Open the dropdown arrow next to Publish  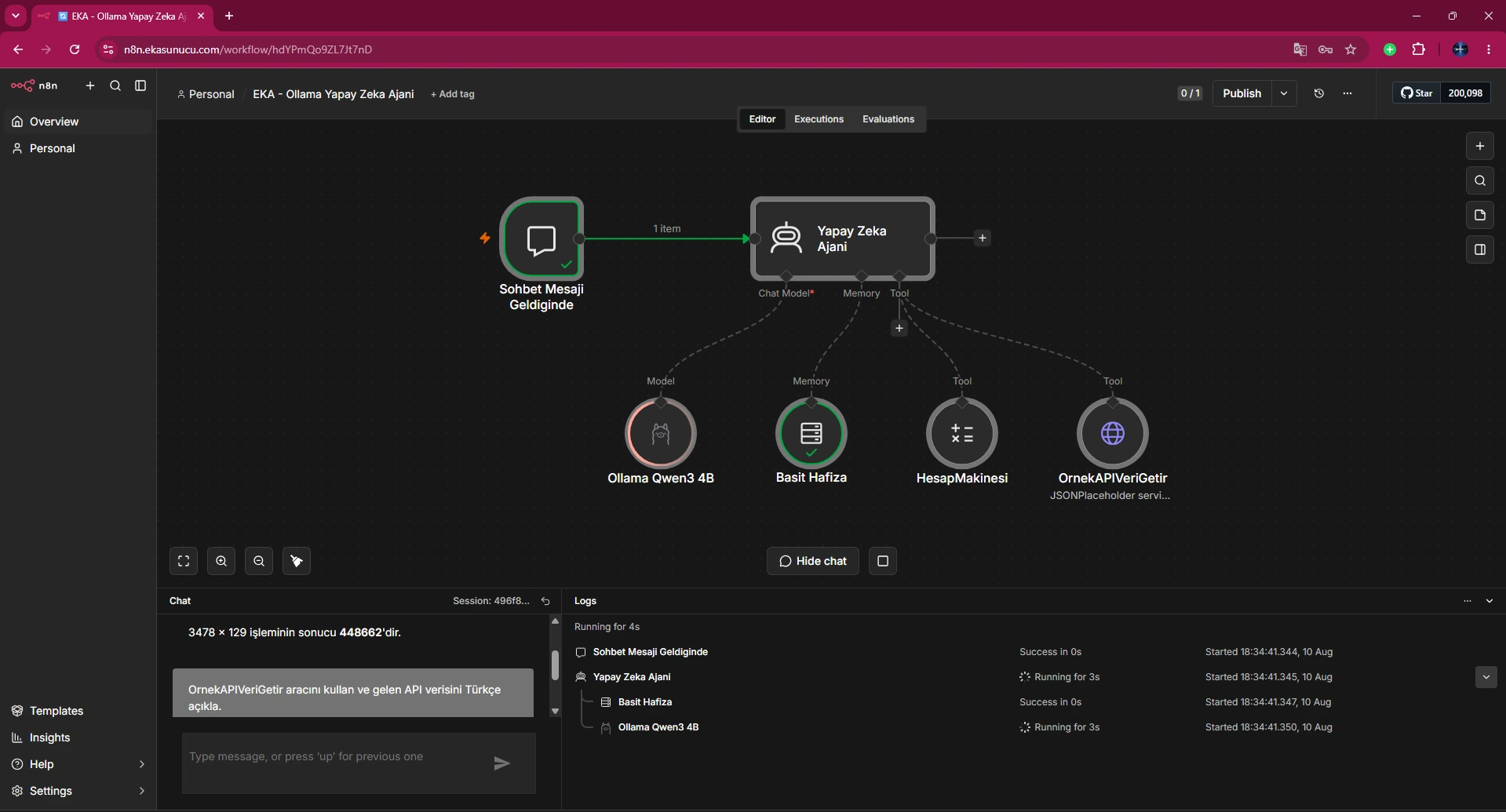point(1284,93)
